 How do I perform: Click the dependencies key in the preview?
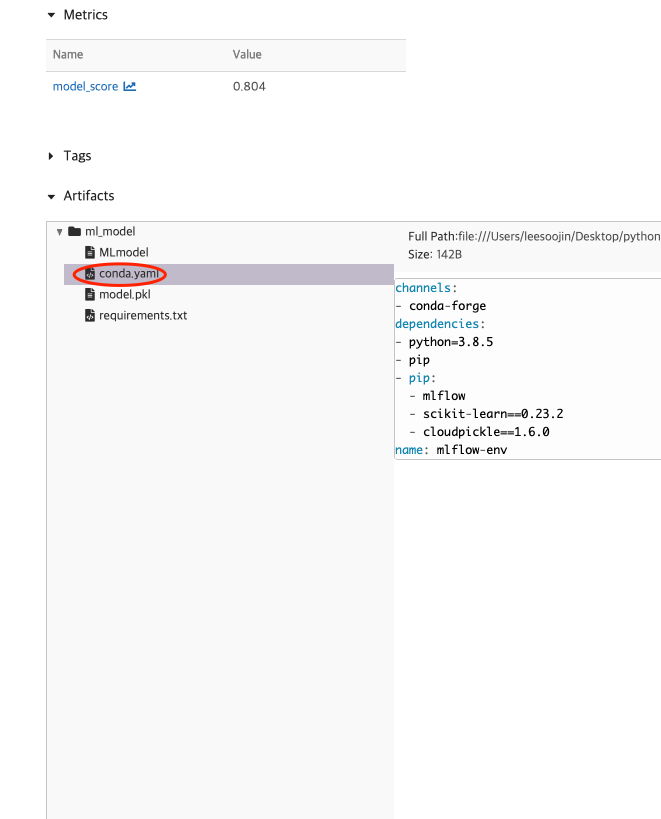point(437,324)
